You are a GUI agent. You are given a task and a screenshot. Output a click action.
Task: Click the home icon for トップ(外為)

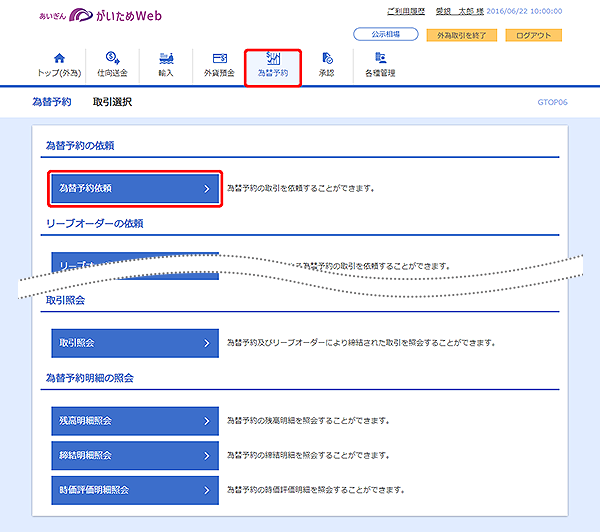point(59,58)
